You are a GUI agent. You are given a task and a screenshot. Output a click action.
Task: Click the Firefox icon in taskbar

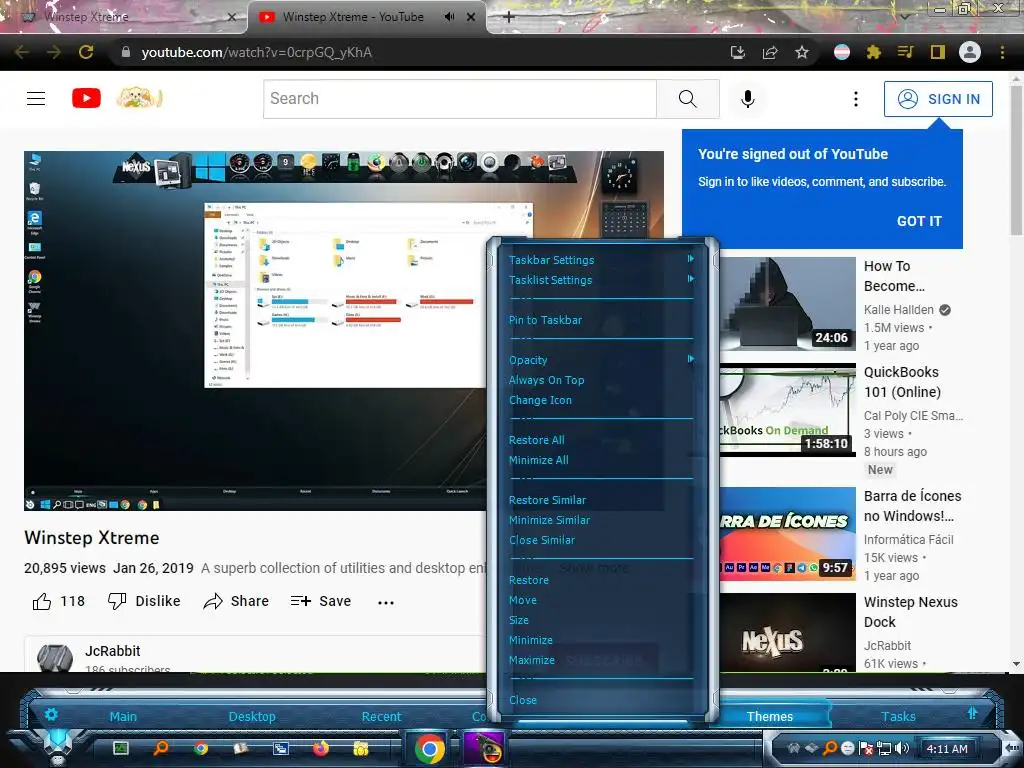(x=320, y=748)
